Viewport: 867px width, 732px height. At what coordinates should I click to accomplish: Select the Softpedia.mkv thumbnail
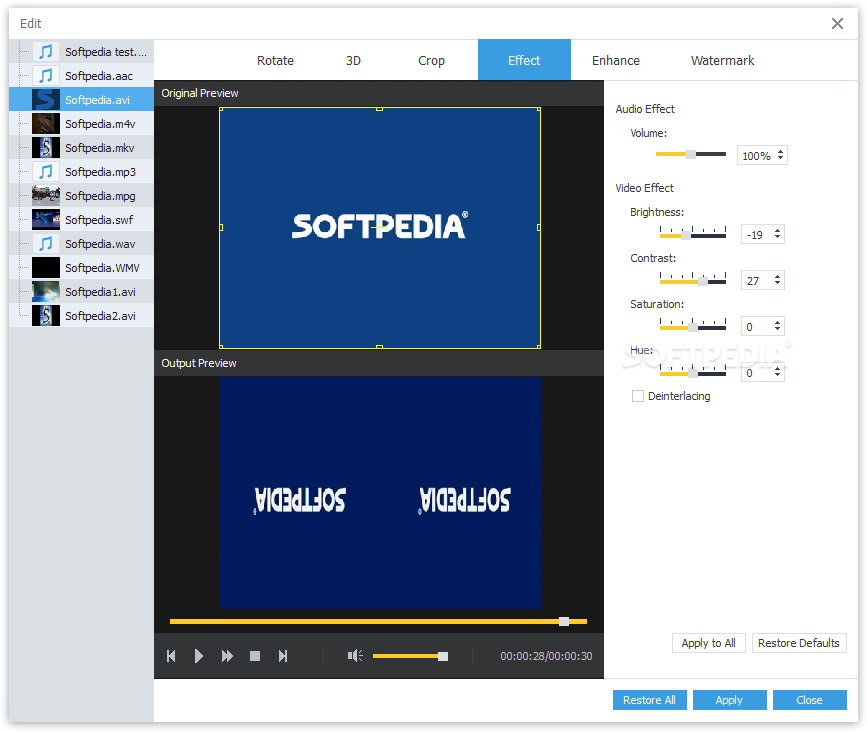(46, 148)
